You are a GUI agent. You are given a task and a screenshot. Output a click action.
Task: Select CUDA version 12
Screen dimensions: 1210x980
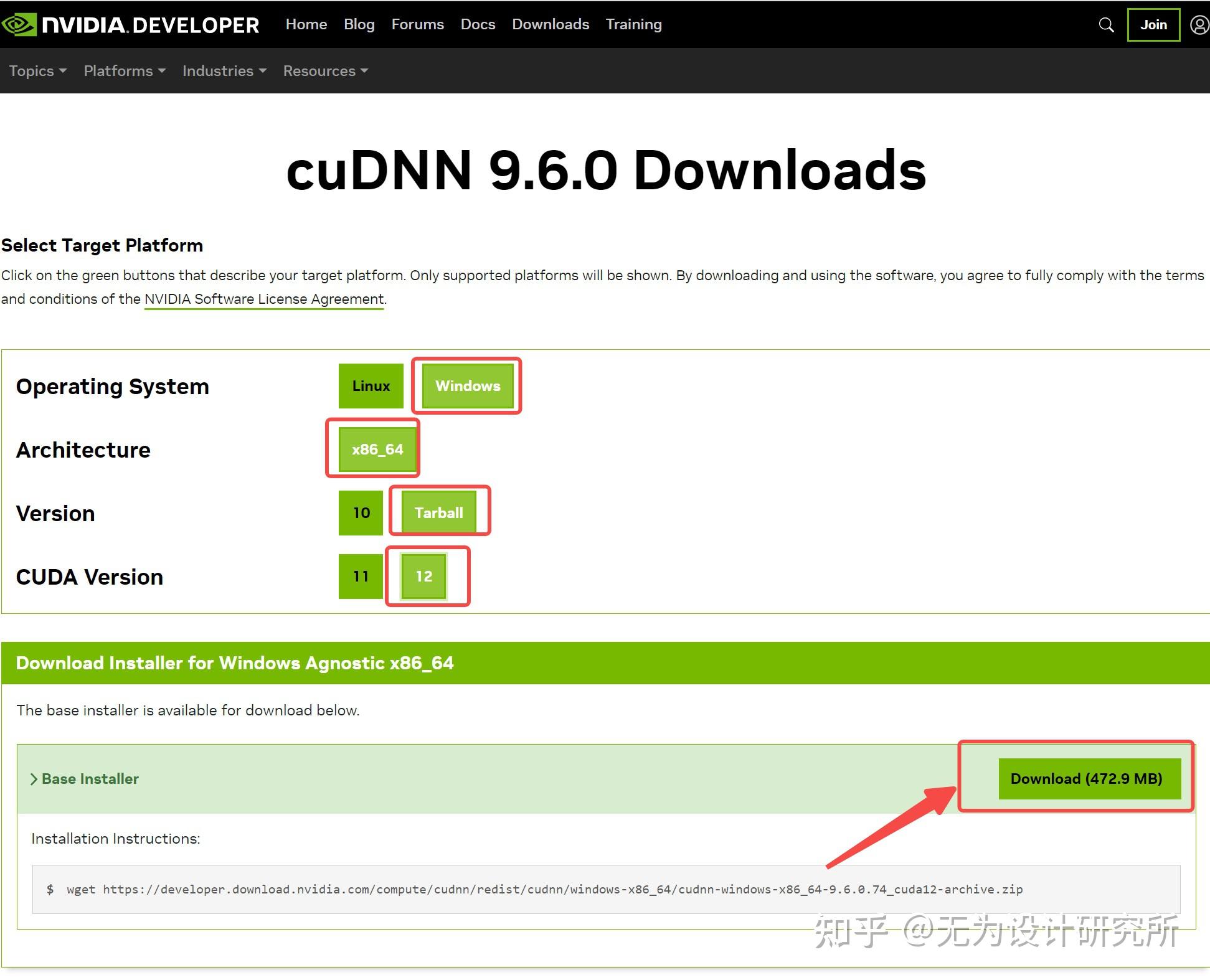[x=423, y=577]
